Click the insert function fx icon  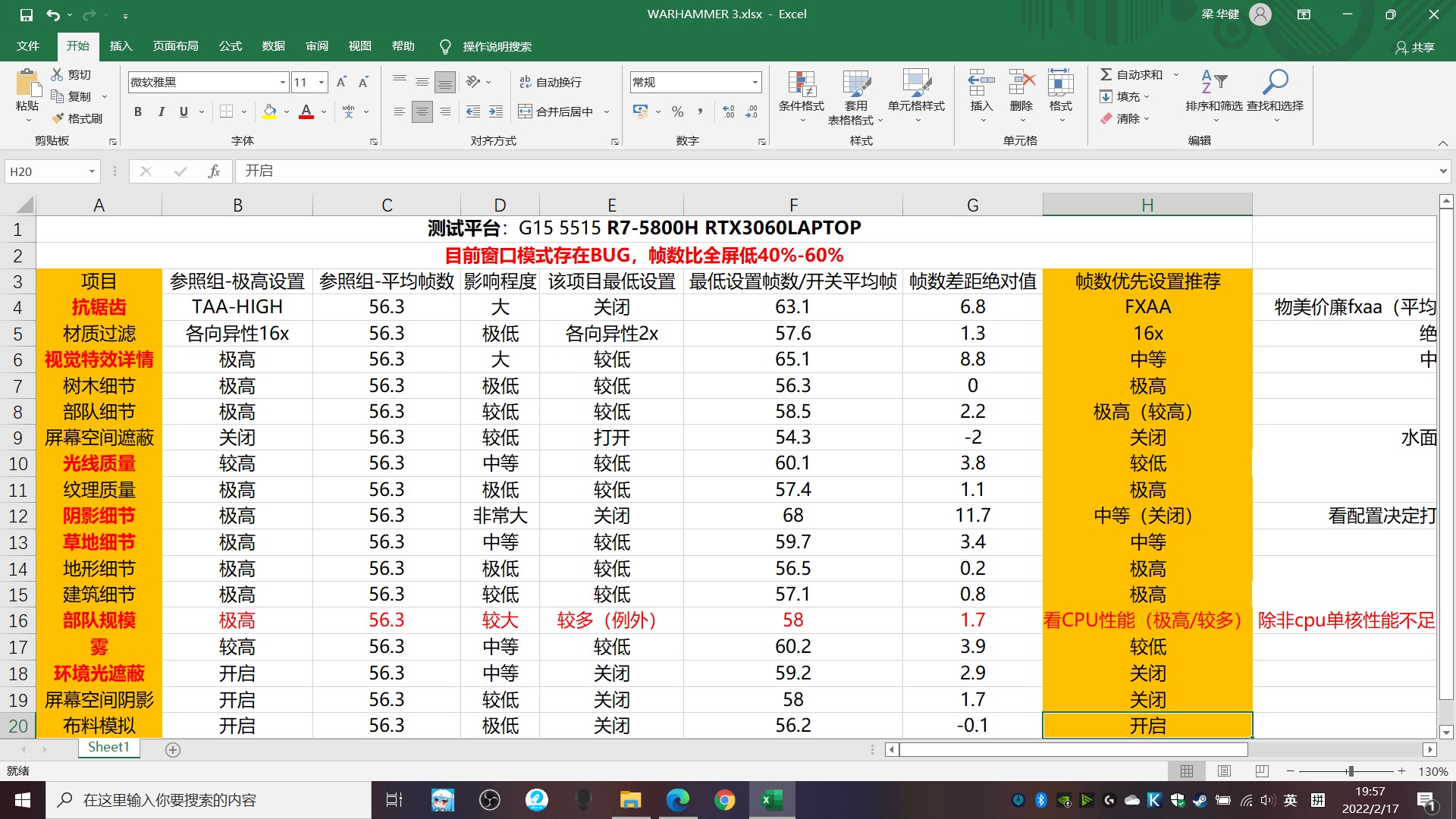(x=214, y=171)
